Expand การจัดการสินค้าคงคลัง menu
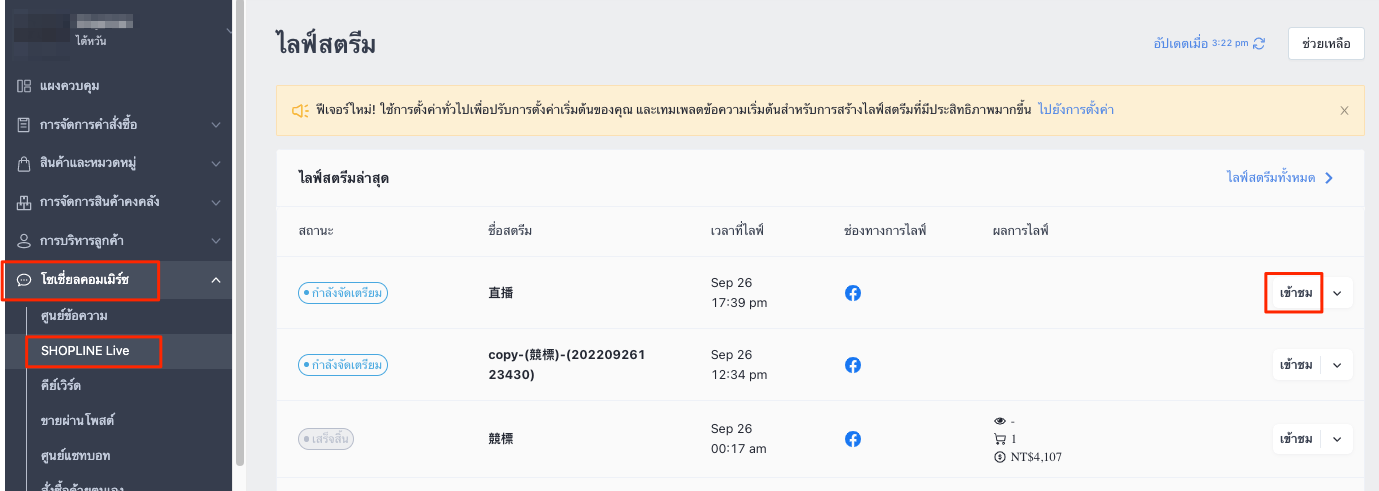The width and height of the screenshot is (1379, 491). (216, 202)
